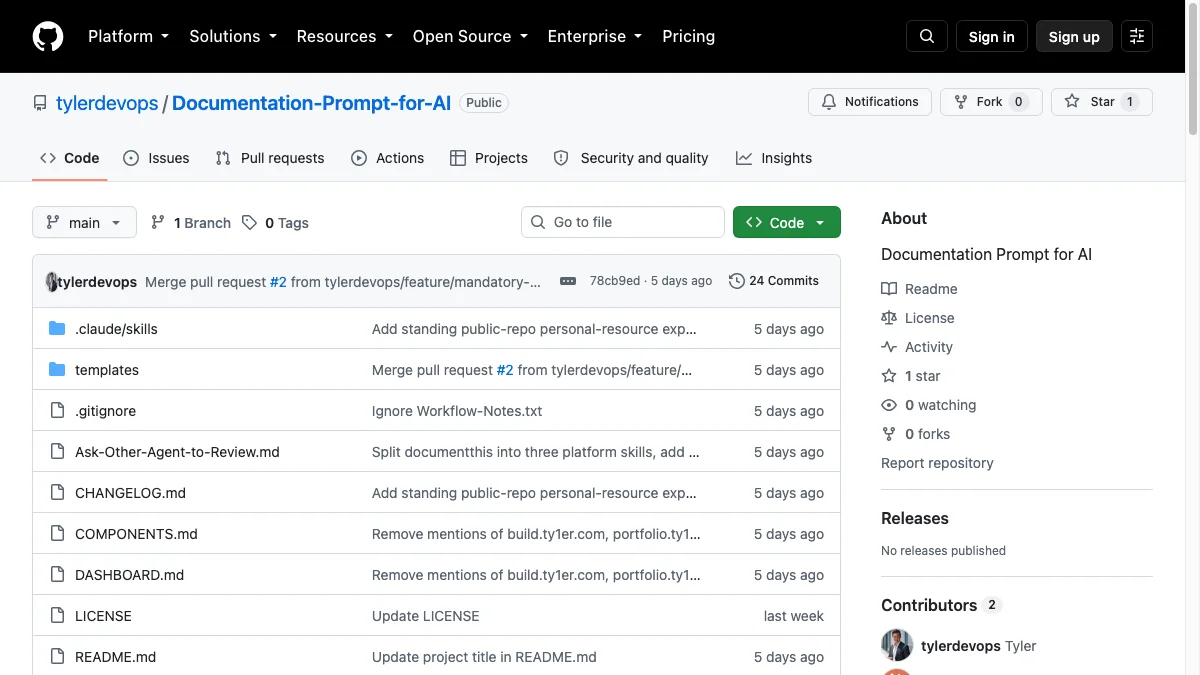Screen dimensions: 1200x675
Task: Open the Platform dropdown menu
Action: (x=128, y=36)
